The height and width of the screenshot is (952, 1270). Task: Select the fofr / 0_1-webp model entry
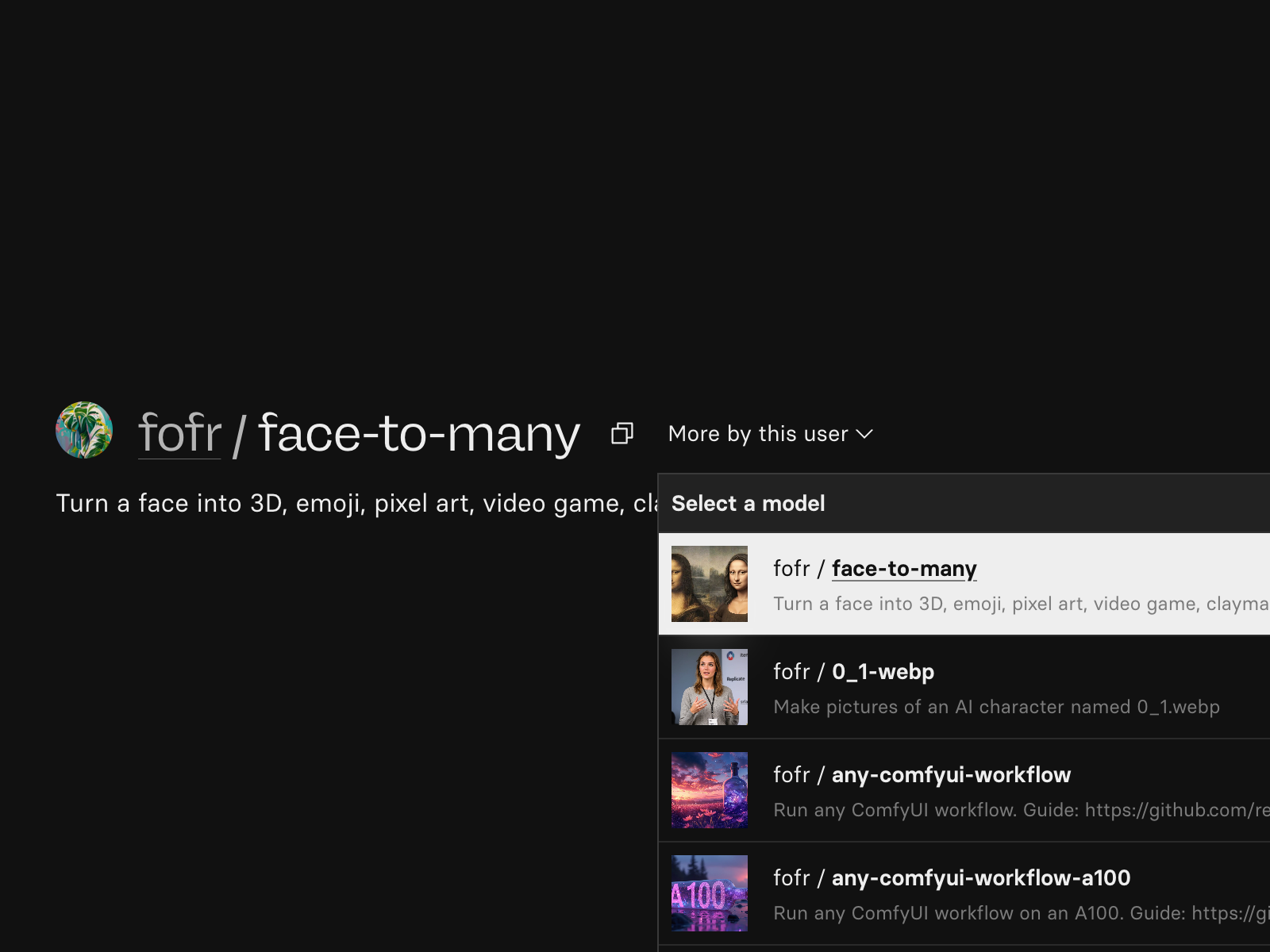964,687
